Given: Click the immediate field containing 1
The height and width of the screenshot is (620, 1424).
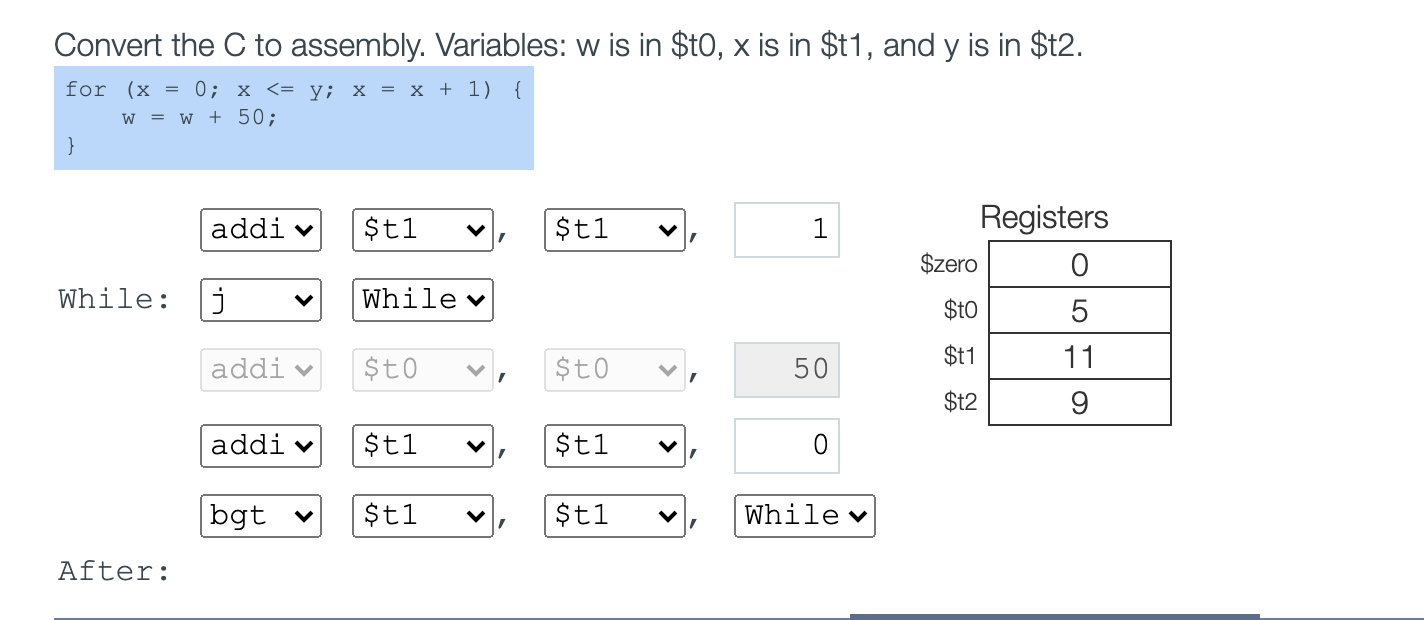Looking at the screenshot, I should pyautogui.click(x=786, y=229).
